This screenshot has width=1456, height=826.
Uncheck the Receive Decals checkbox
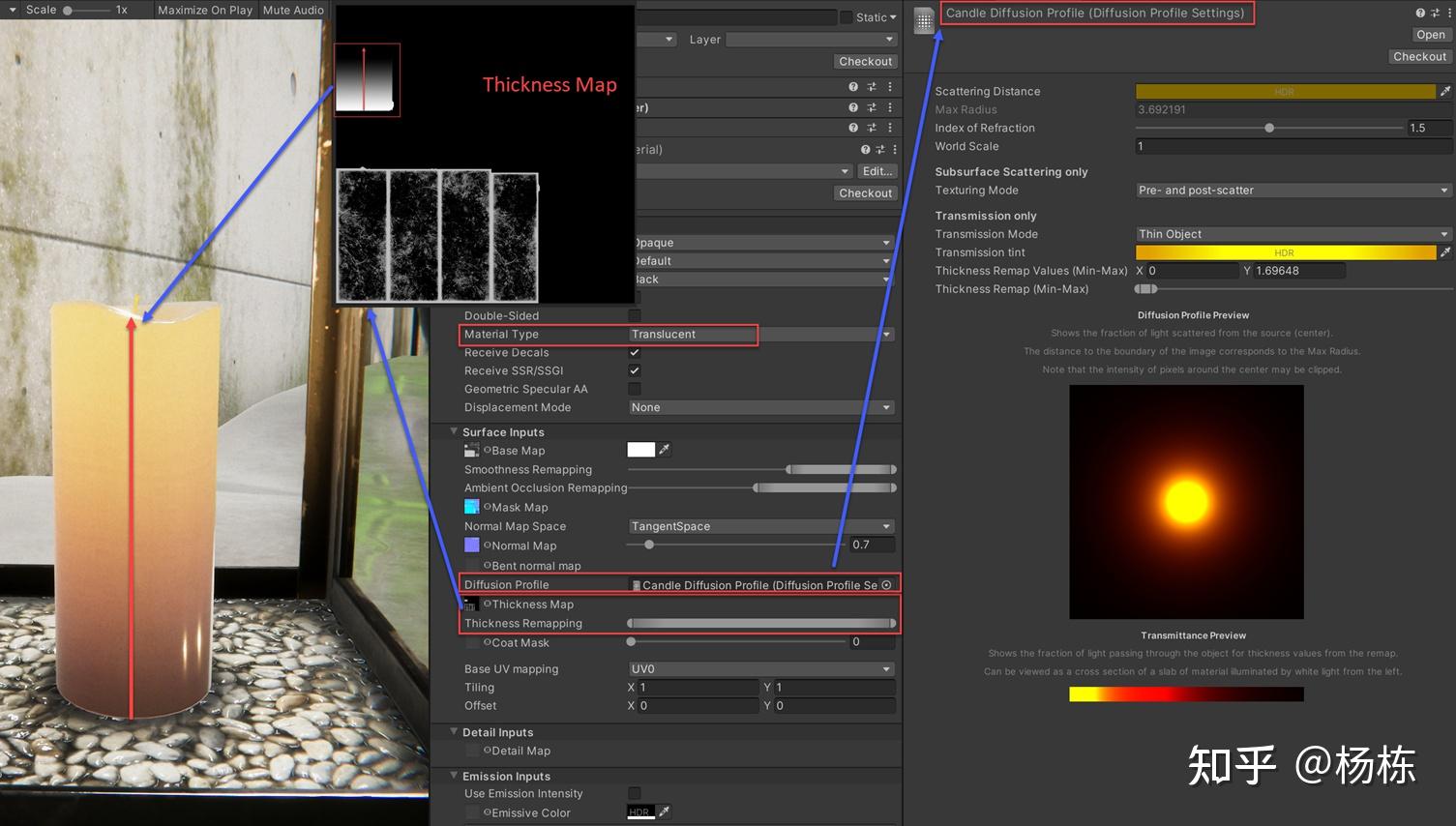[x=635, y=353]
